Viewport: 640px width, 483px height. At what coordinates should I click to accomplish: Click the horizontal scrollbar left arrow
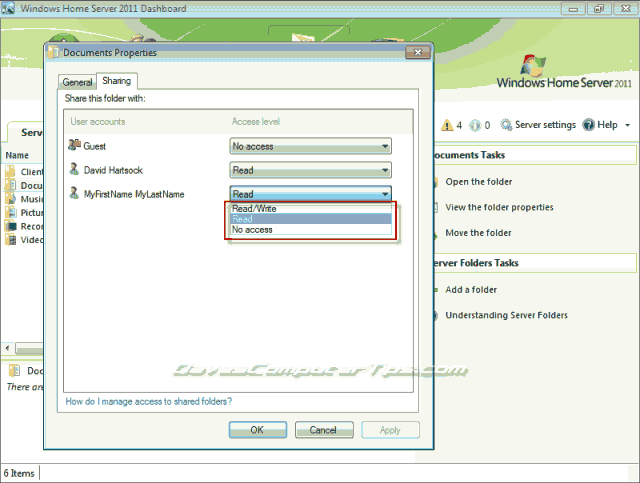[x=7, y=348]
